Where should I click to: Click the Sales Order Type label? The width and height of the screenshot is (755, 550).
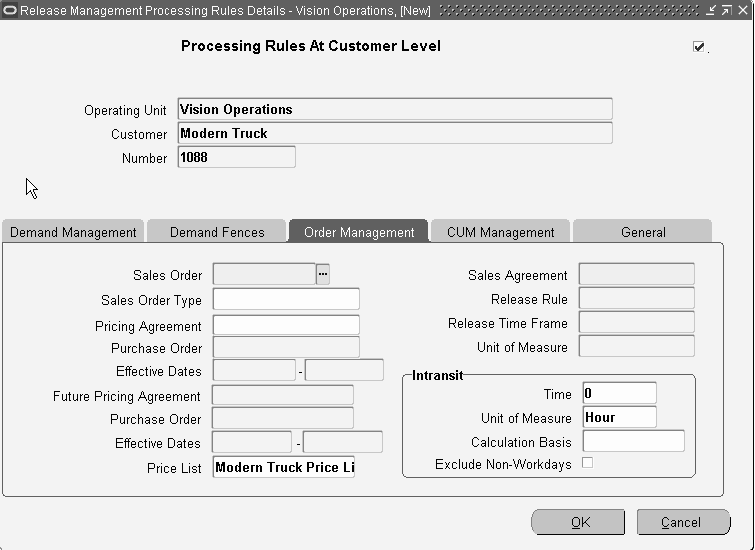point(151,301)
